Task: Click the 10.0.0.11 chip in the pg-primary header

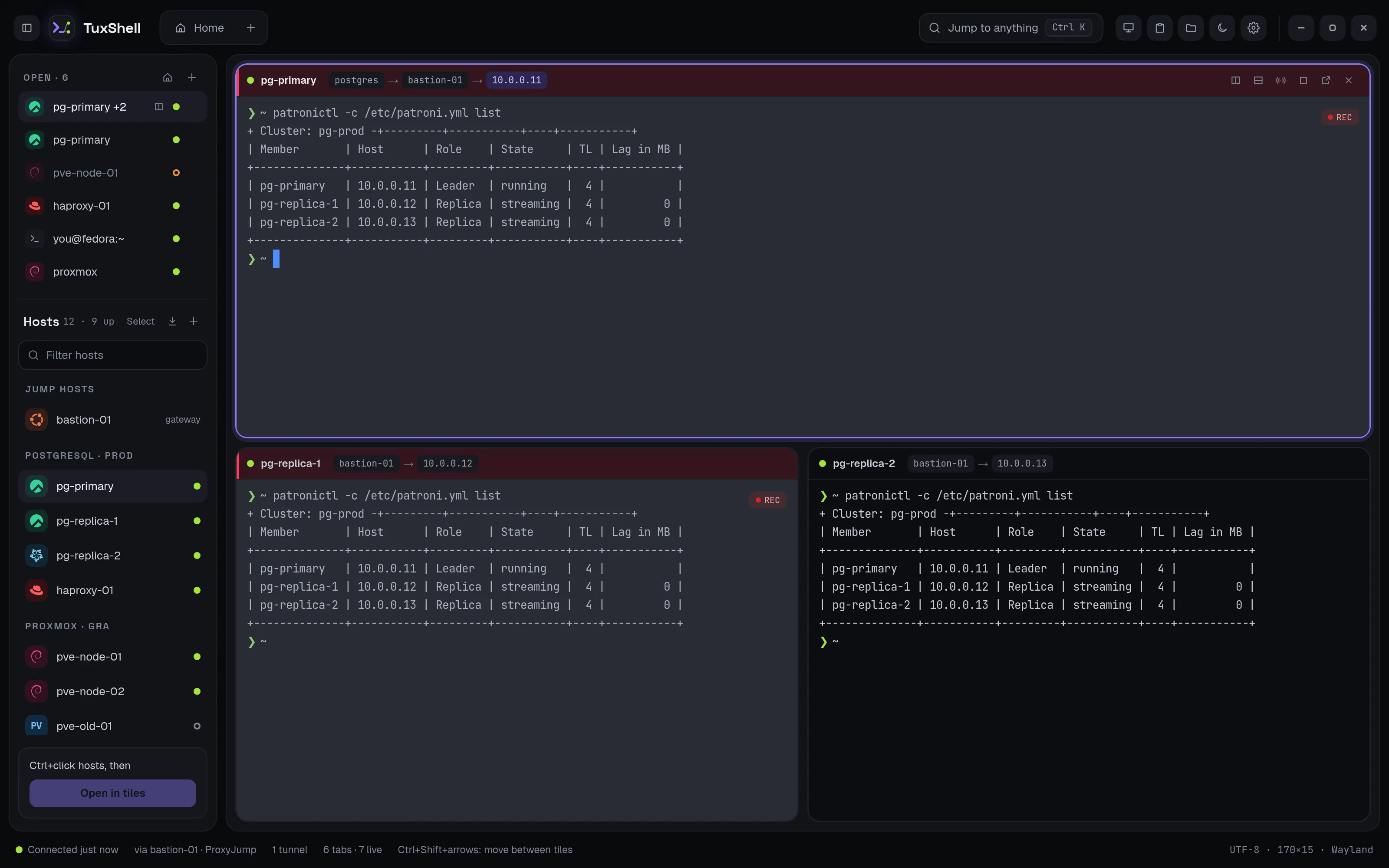Action: tap(516, 80)
